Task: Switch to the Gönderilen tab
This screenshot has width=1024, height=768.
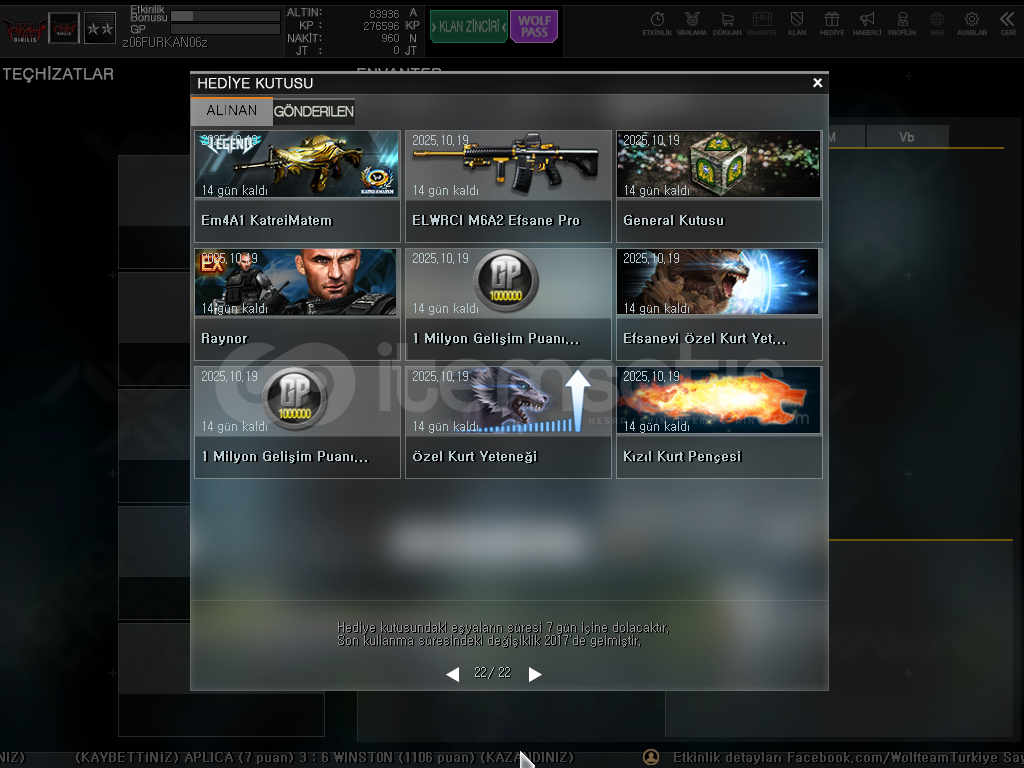Action: [x=313, y=112]
